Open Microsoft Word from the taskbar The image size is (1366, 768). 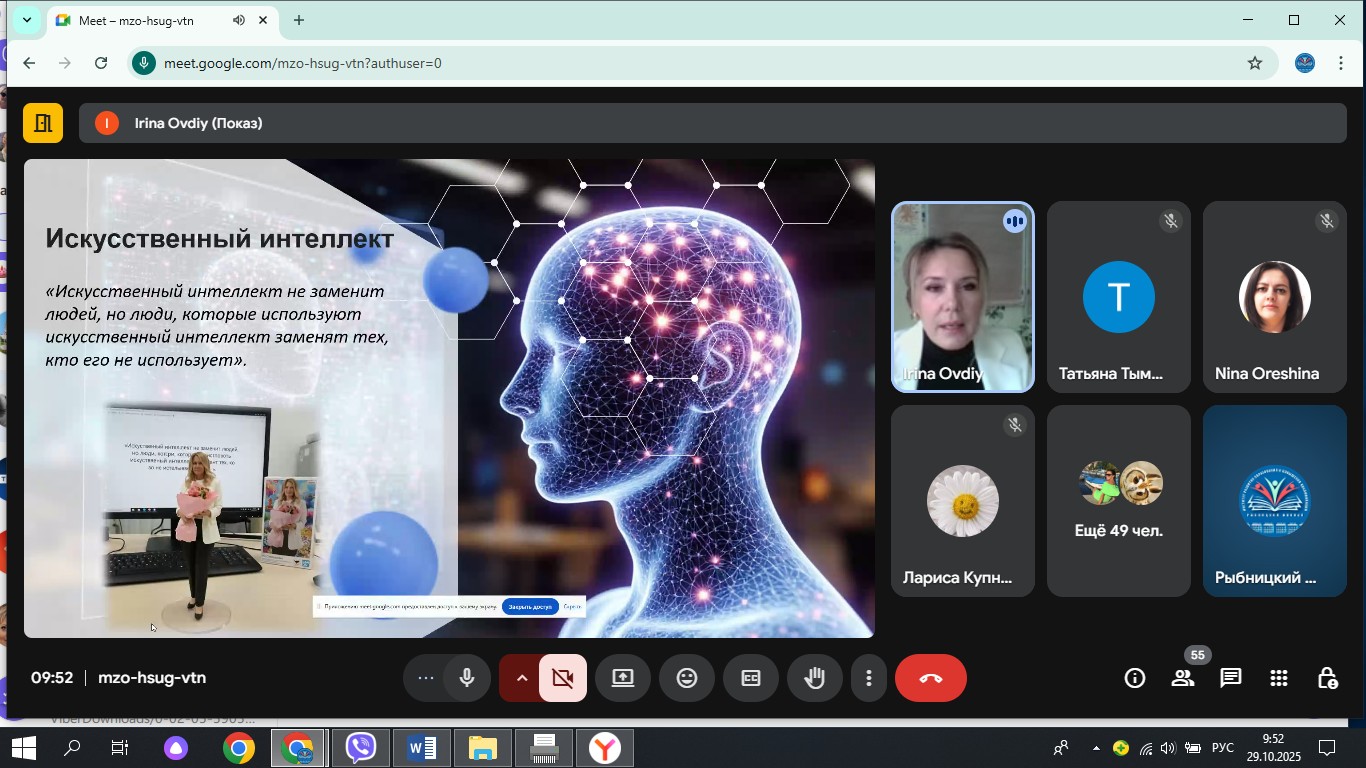[422, 748]
